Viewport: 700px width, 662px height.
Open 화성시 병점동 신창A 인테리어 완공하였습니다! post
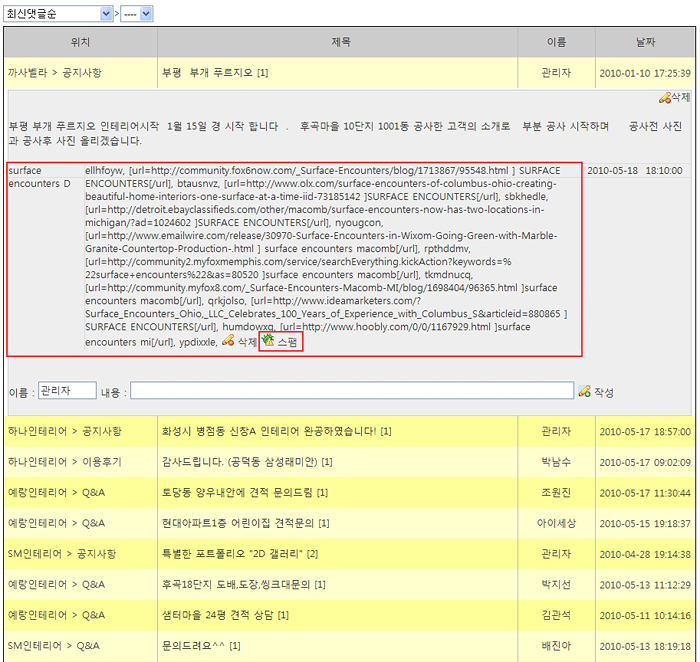[276, 431]
